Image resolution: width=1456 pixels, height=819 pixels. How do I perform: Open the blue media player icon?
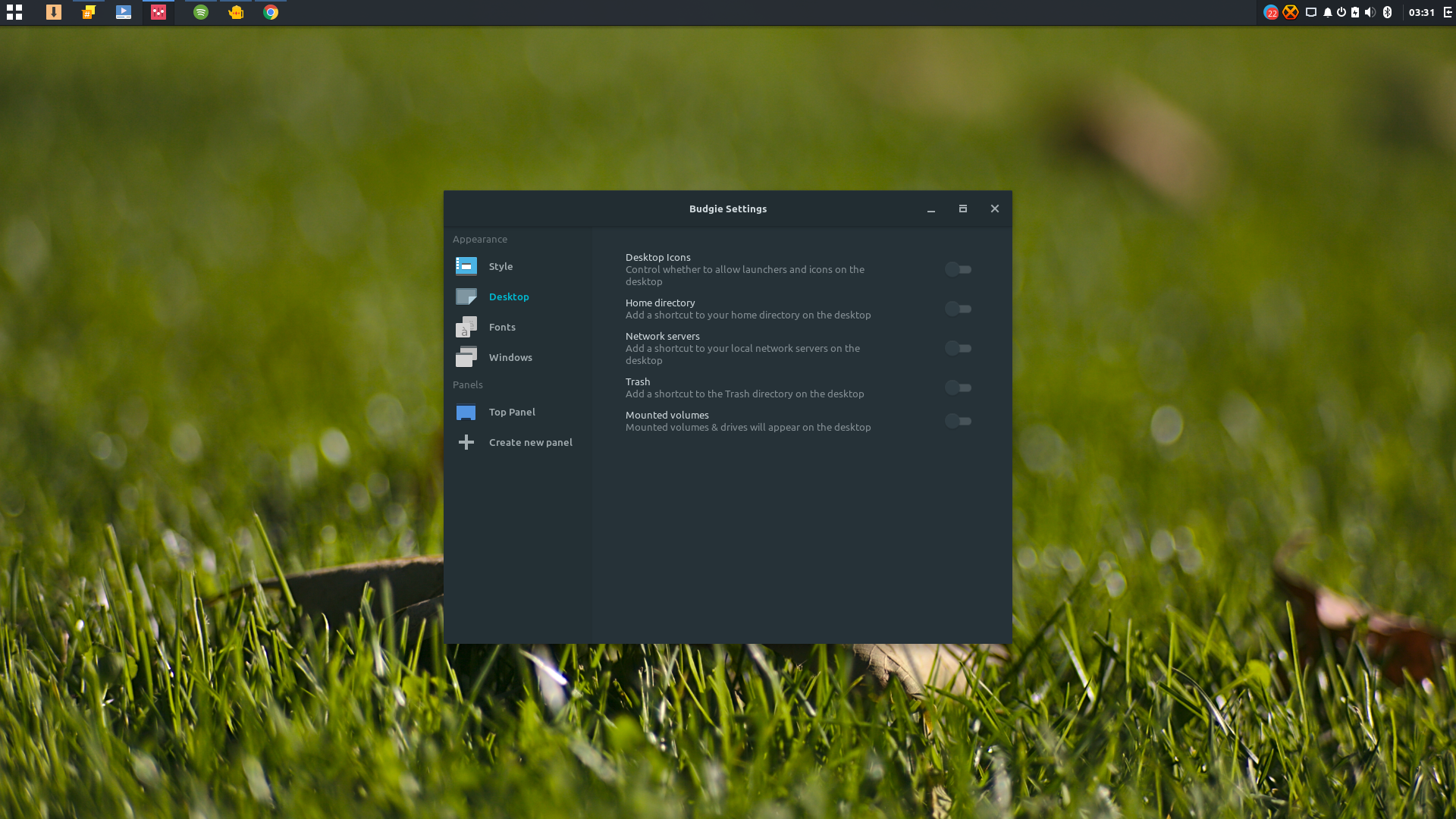pos(124,12)
